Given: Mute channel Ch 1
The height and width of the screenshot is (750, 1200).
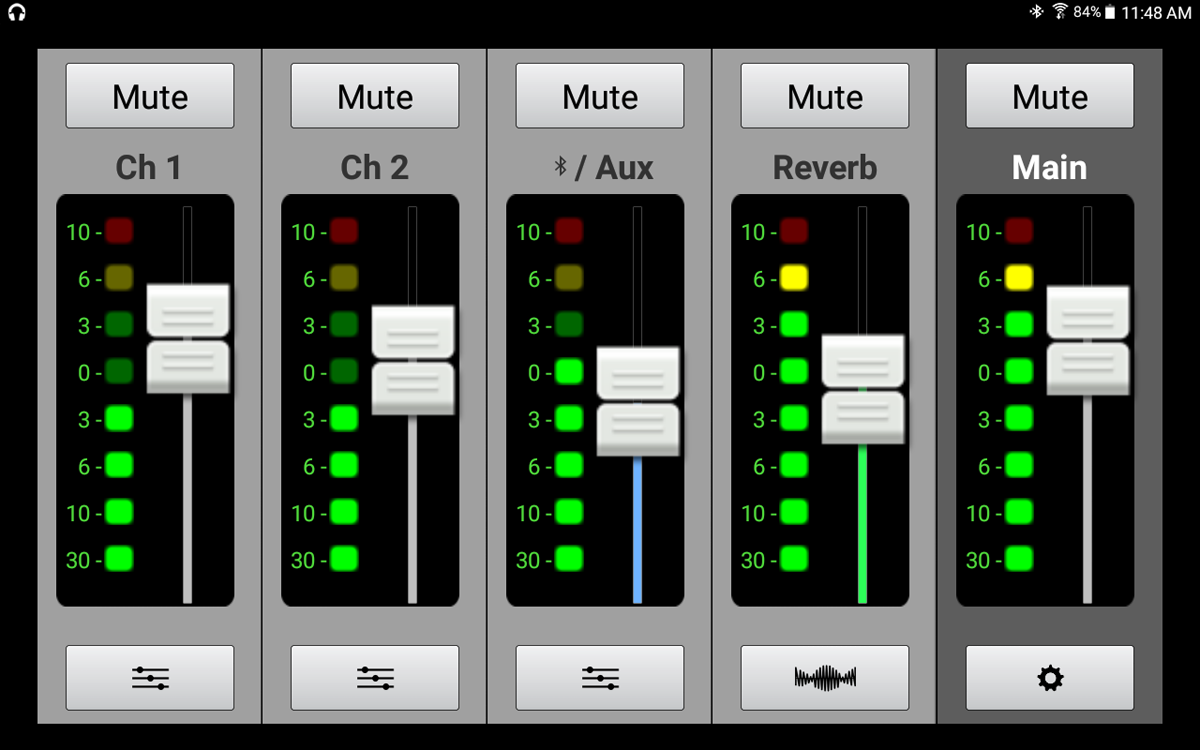Looking at the screenshot, I should (x=150, y=96).
